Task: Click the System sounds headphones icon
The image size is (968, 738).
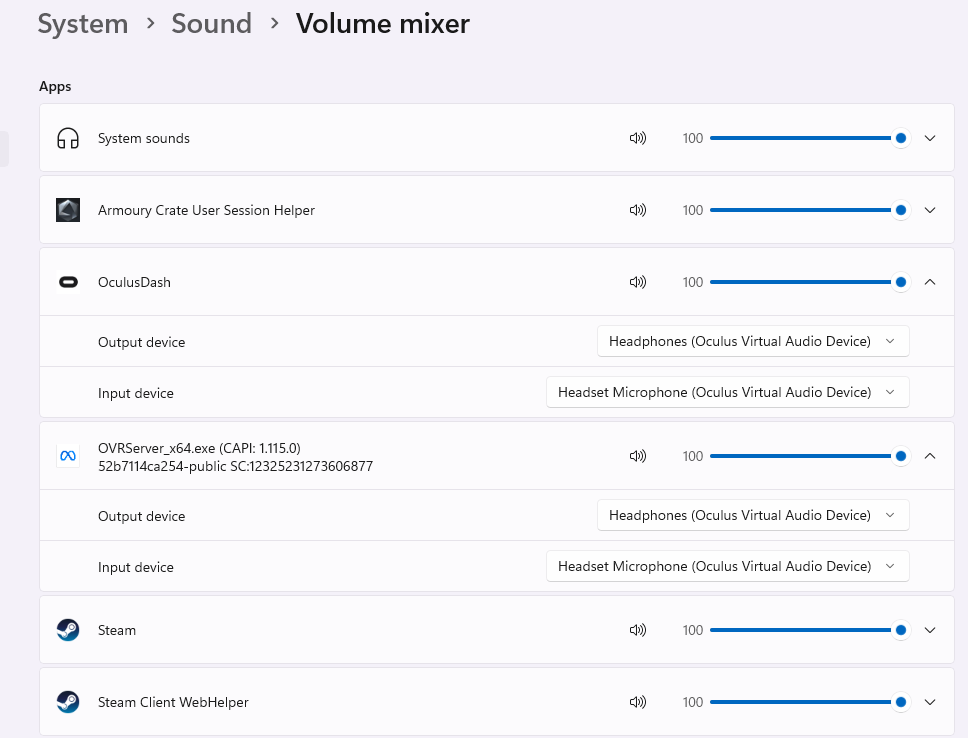Action: [68, 138]
